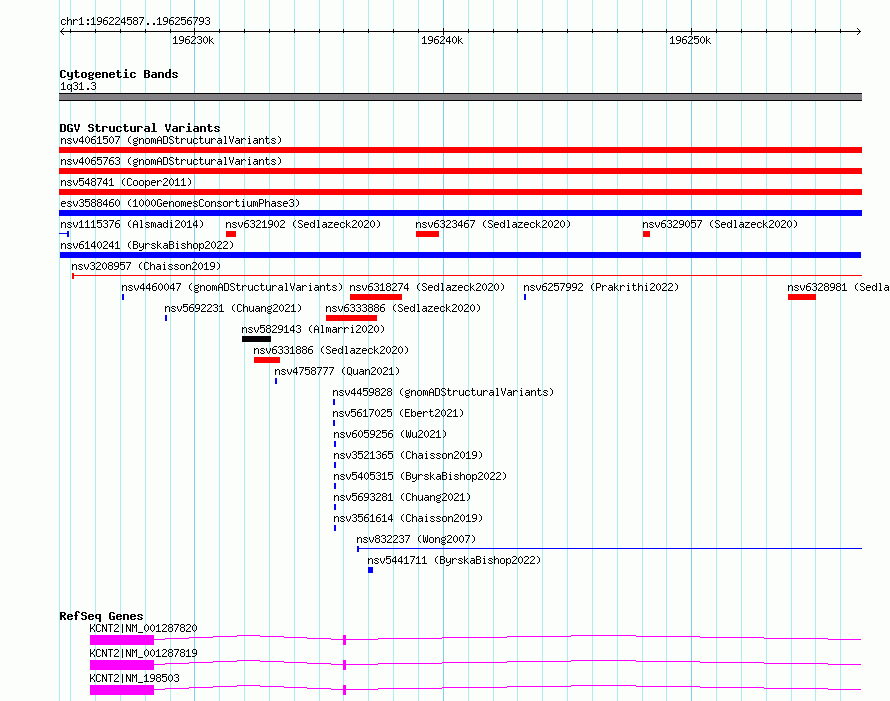The width and height of the screenshot is (890, 701).
Task: Click nsv4459828 gnomADStructuralVariants label
Action: pos(443,392)
